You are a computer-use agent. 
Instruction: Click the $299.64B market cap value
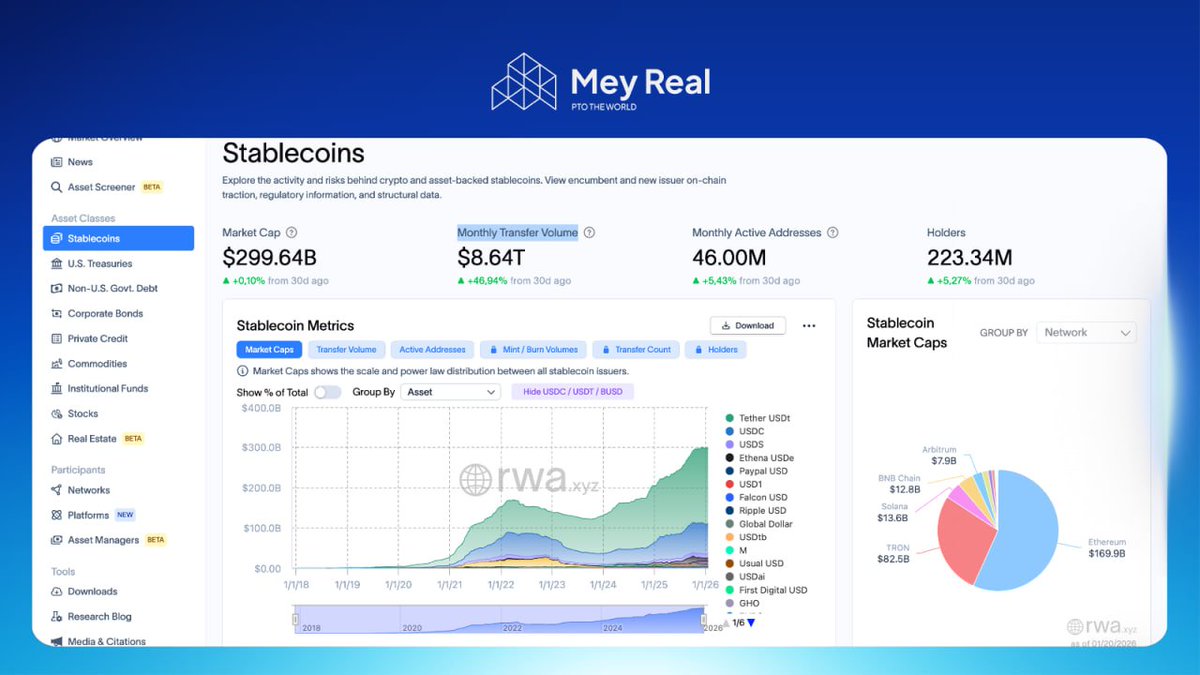(269, 257)
